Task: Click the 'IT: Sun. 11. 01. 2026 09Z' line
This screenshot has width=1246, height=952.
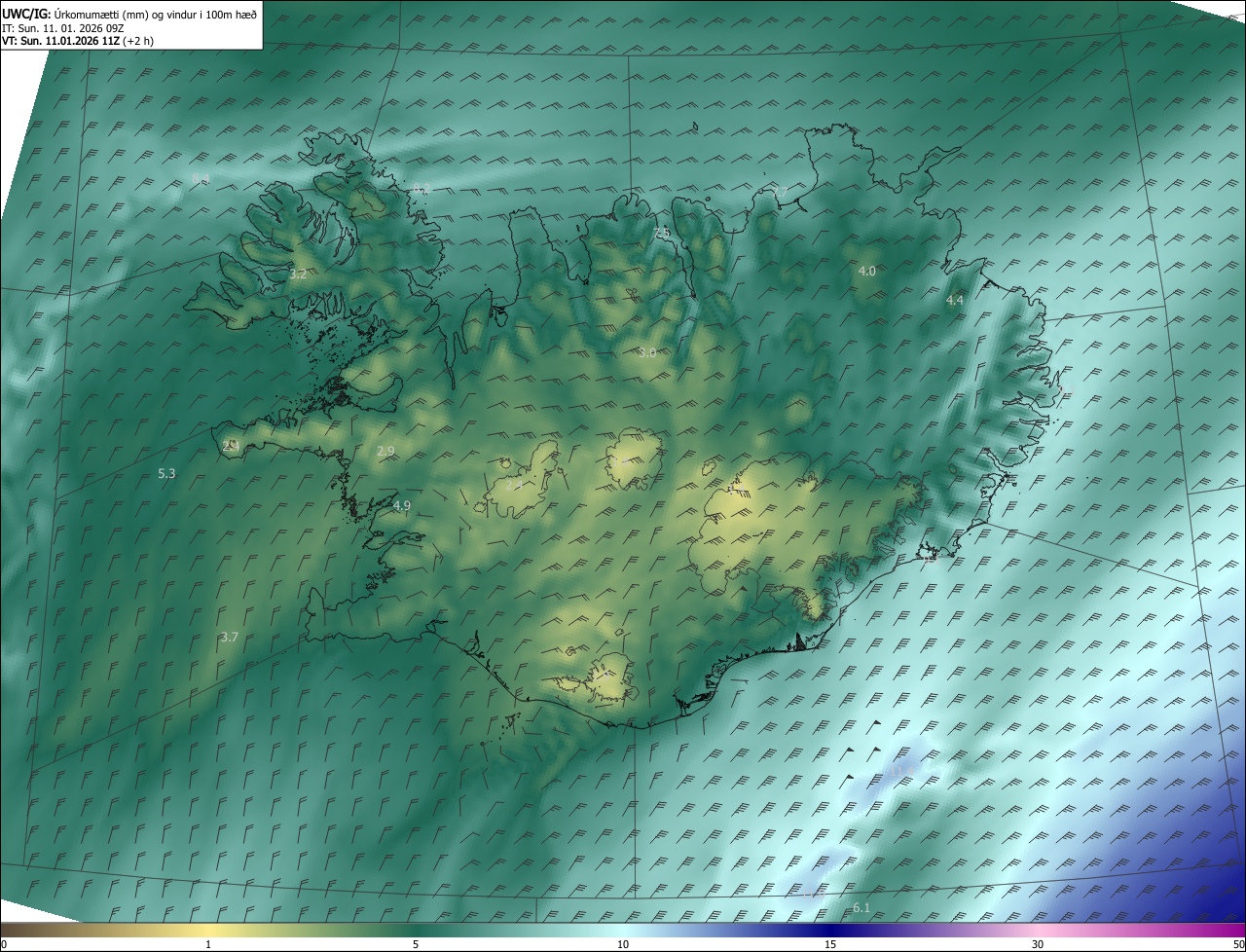Action: (x=62, y=28)
